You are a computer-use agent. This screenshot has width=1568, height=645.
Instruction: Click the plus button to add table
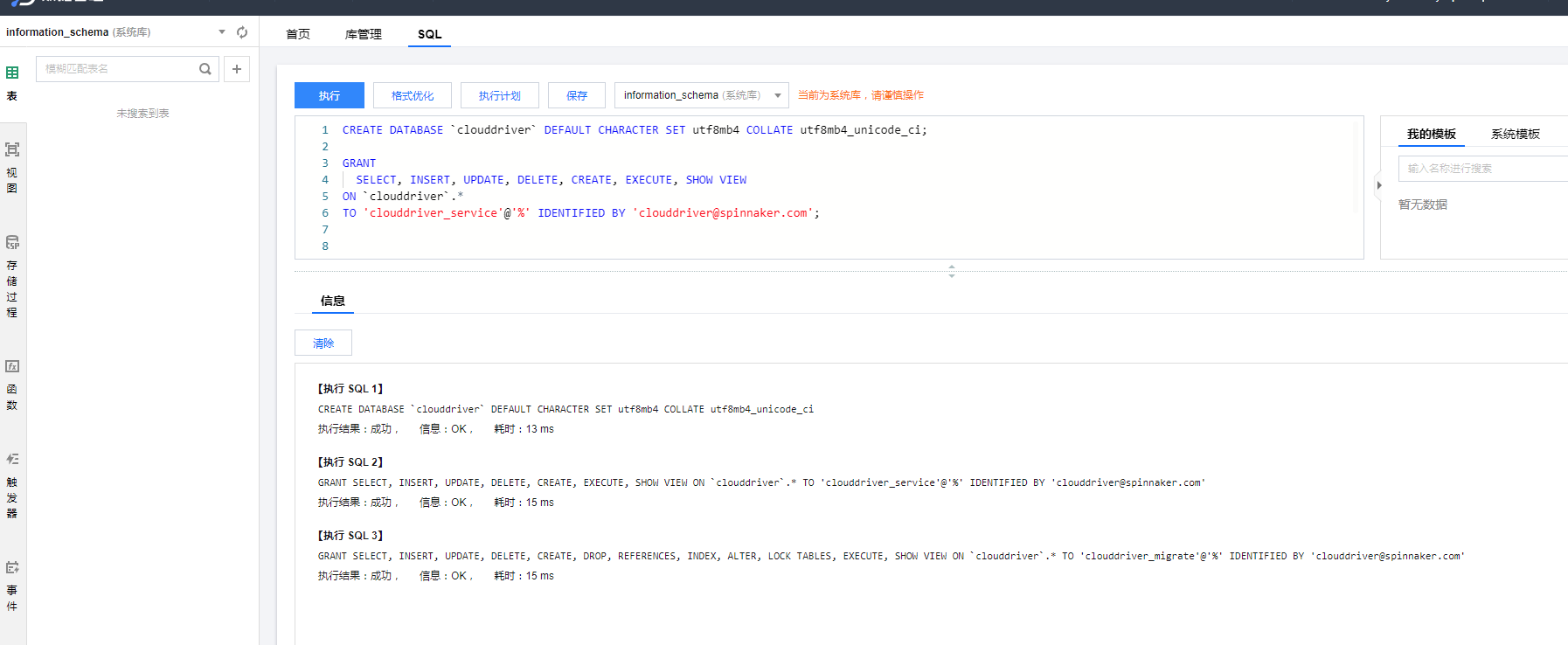click(237, 69)
